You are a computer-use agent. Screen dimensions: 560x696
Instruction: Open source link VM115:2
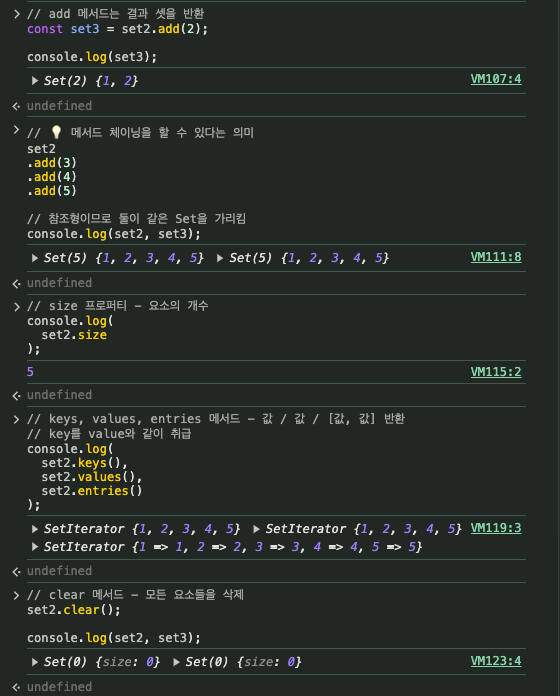pos(496,372)
